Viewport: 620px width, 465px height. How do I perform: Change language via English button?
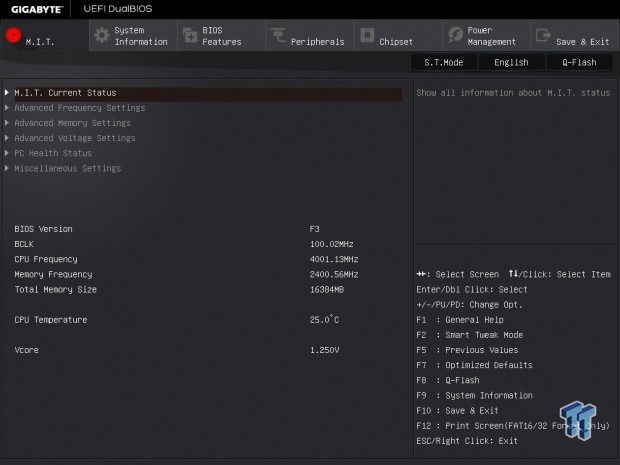(511, 62)
